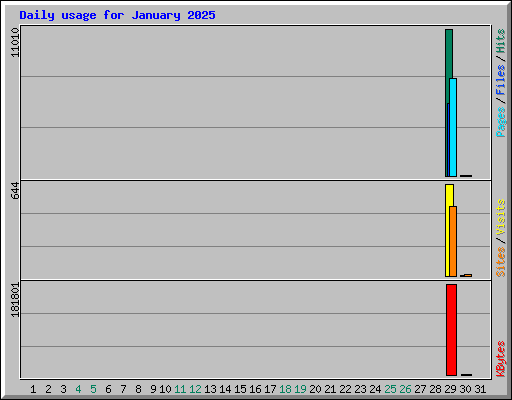Click the Visits legend label
The image size is (512, 400).
500,217
